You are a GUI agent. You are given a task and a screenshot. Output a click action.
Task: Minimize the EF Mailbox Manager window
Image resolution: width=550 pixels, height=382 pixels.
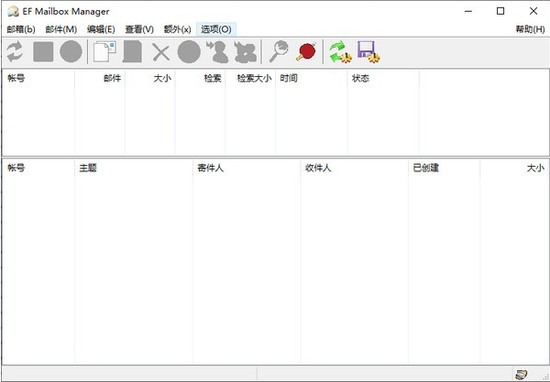468,11
